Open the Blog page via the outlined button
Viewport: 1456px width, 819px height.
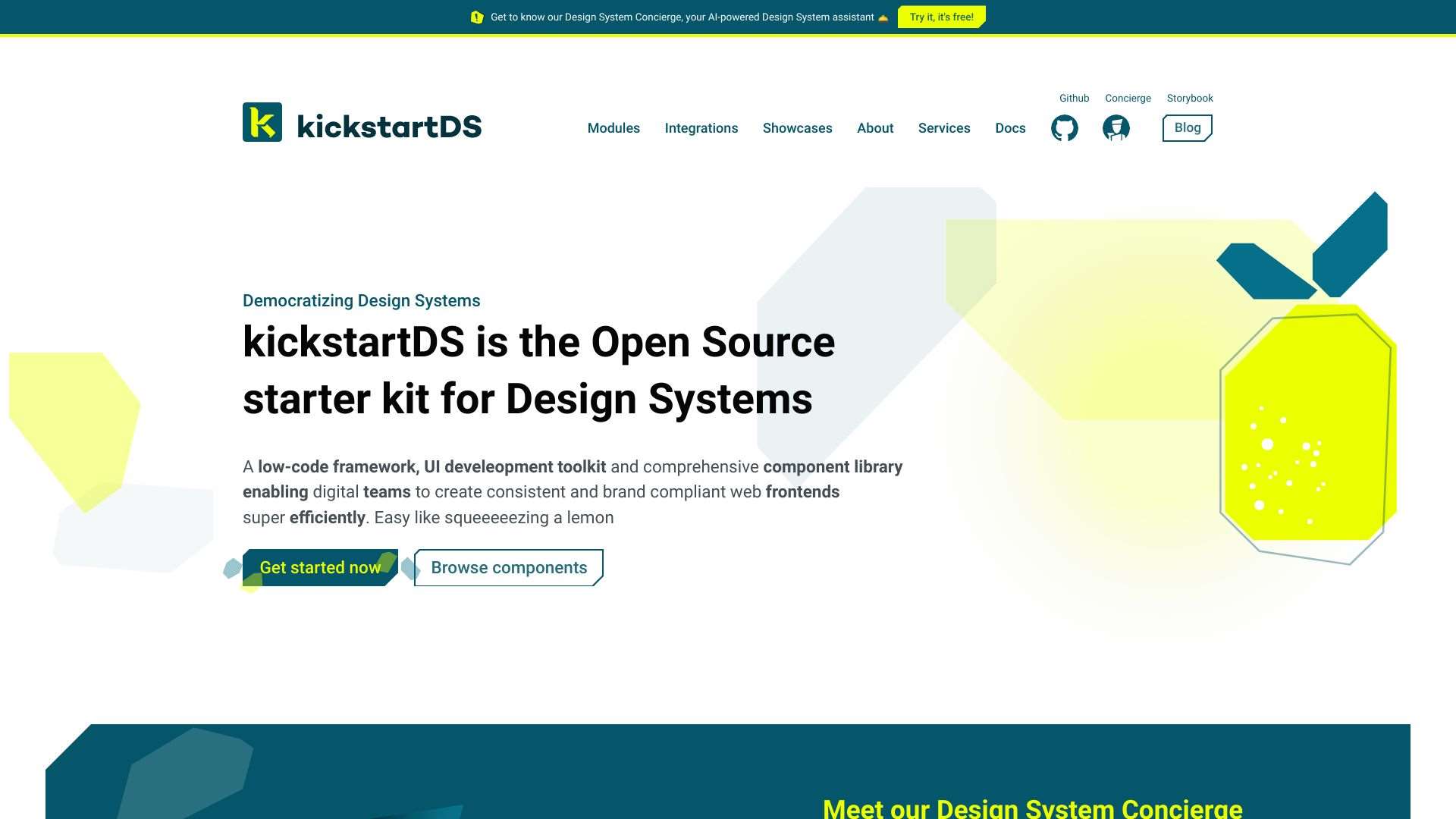1187,127
